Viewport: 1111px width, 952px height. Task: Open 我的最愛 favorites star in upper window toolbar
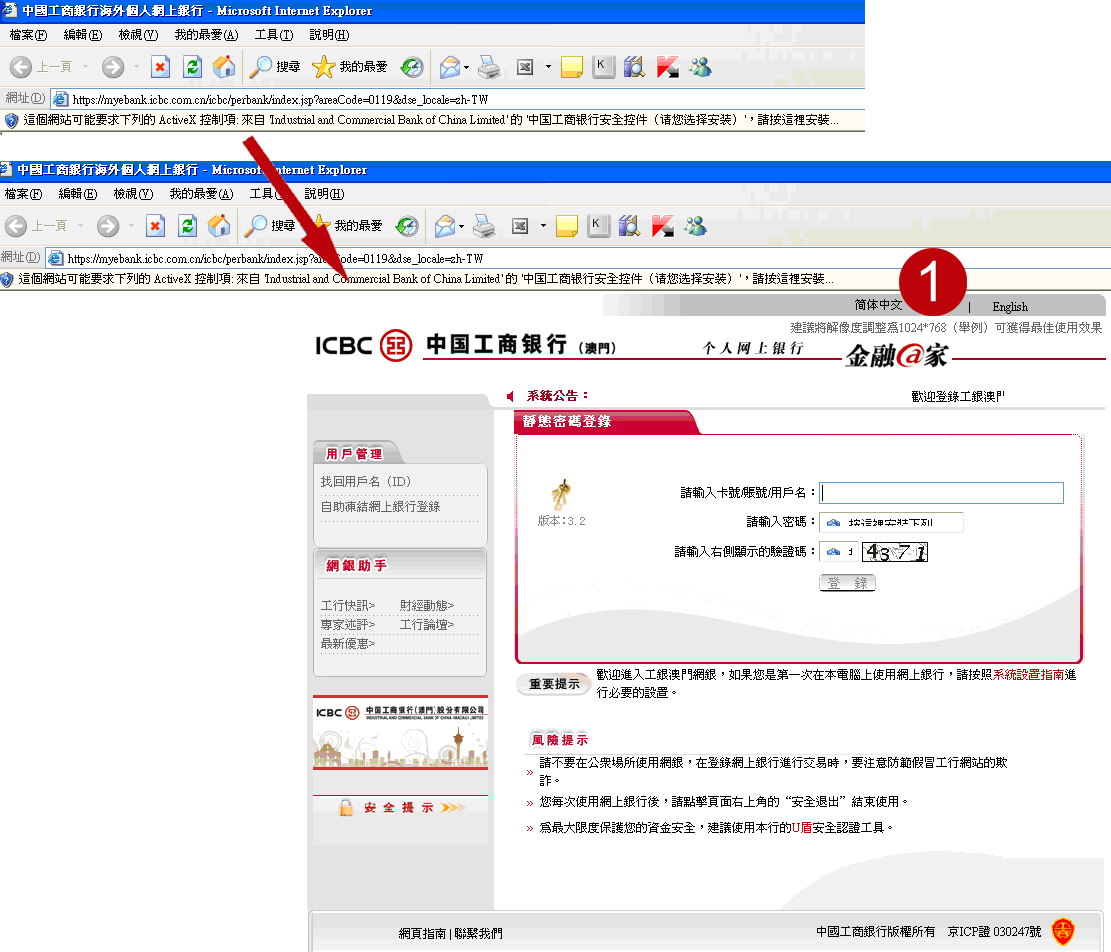350,67
